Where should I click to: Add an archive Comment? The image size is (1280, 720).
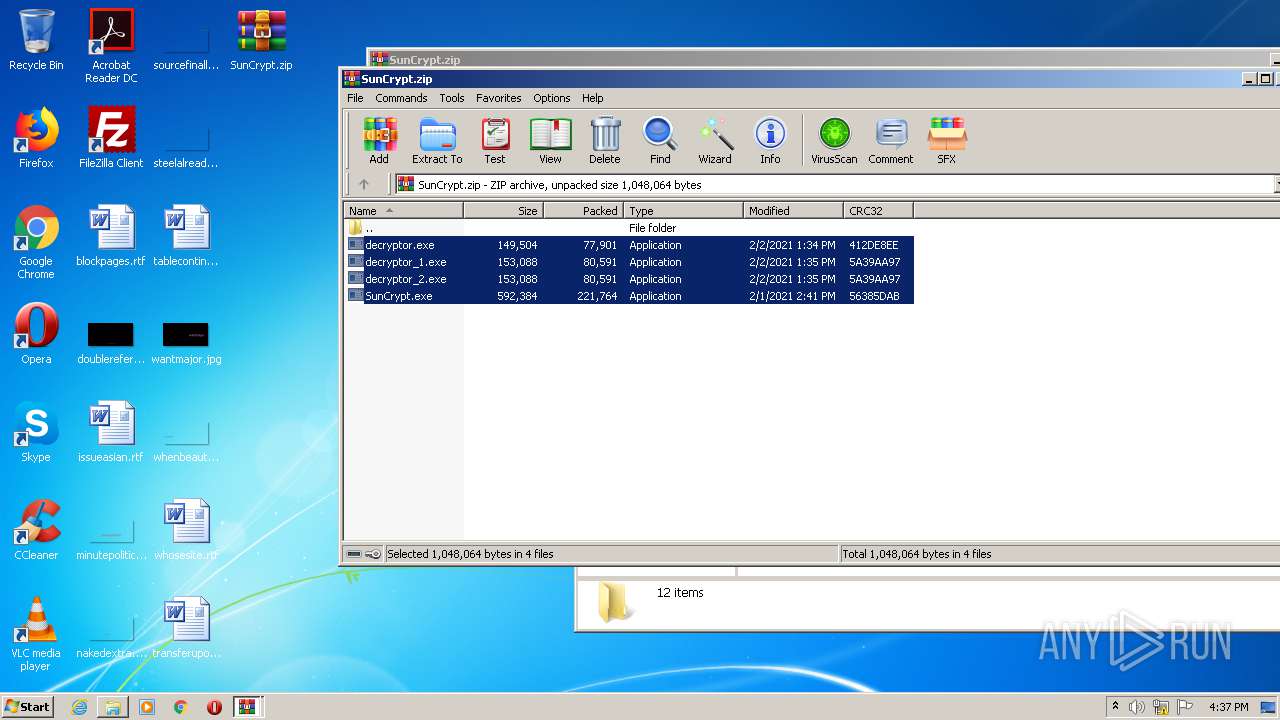pyautogui.click(x=891, y=141)
